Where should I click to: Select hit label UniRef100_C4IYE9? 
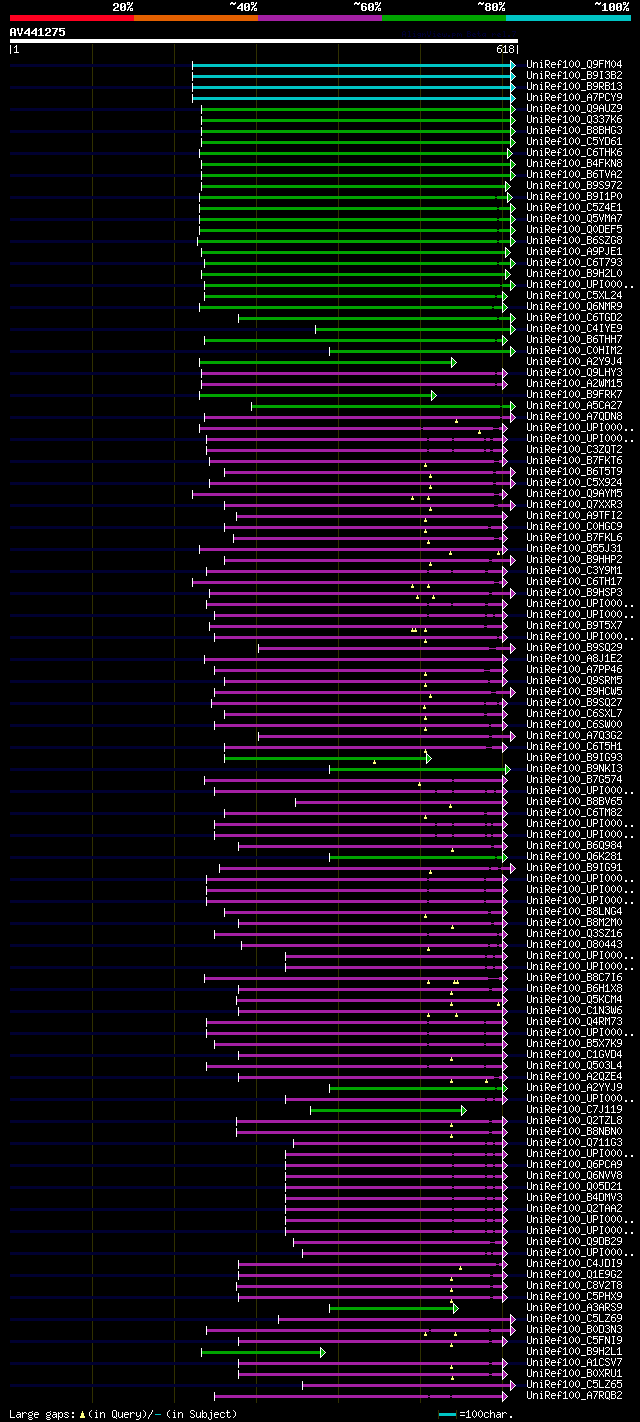point(574,328)
